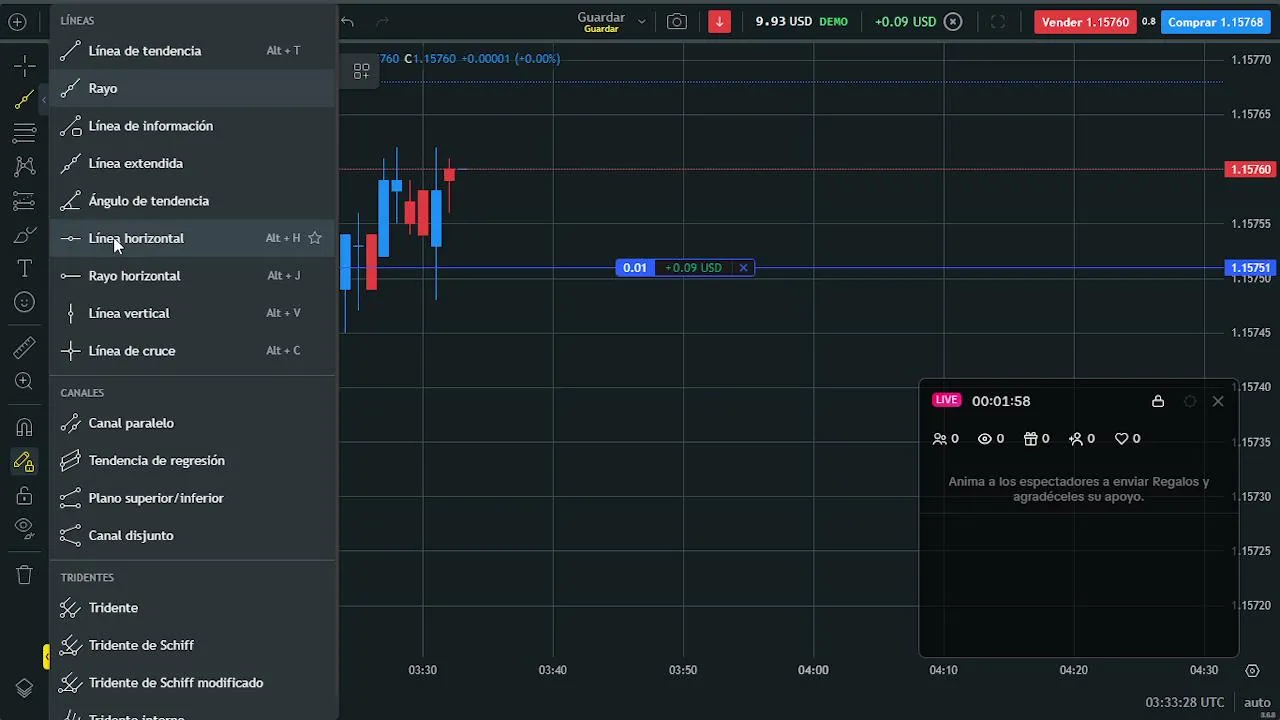Collapse the line tools flyout arrow

pos(44,100)
